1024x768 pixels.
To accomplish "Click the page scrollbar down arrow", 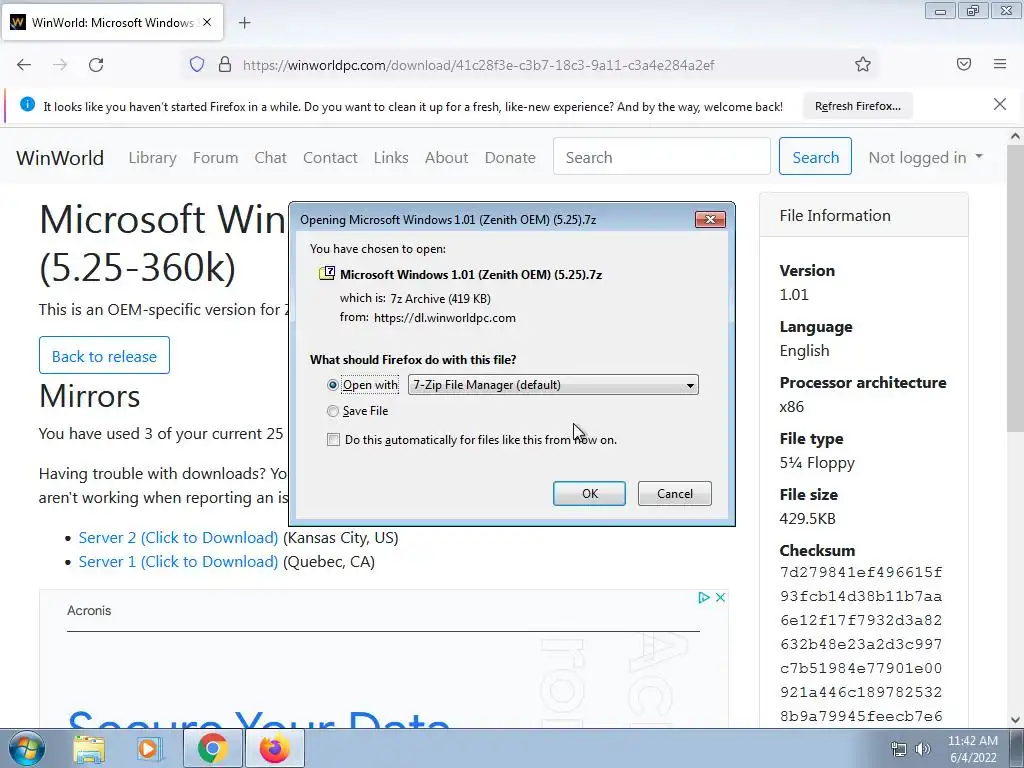I will (1015, 719).
